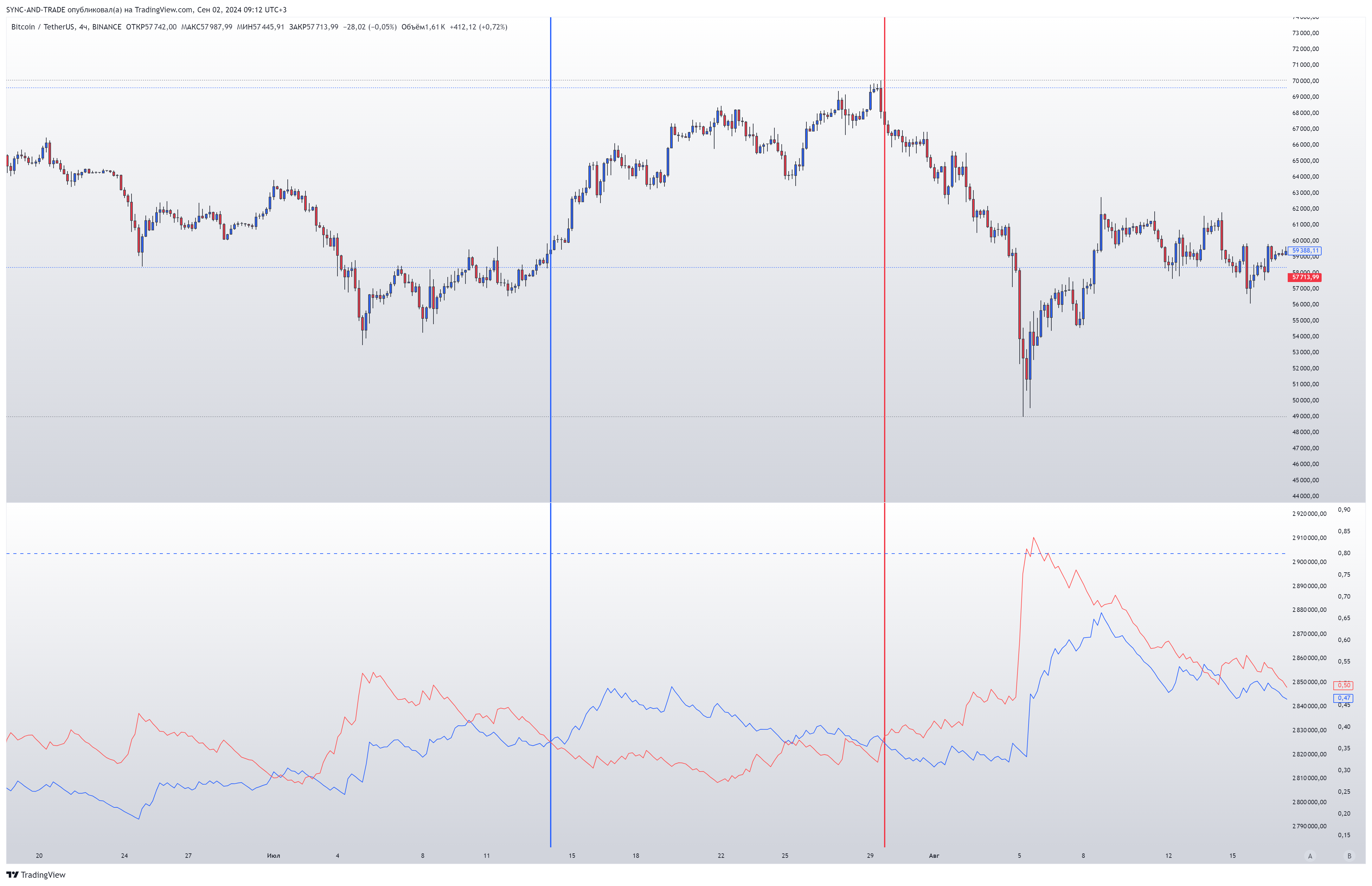Click the '29' date on time axis

coord(870,856)
